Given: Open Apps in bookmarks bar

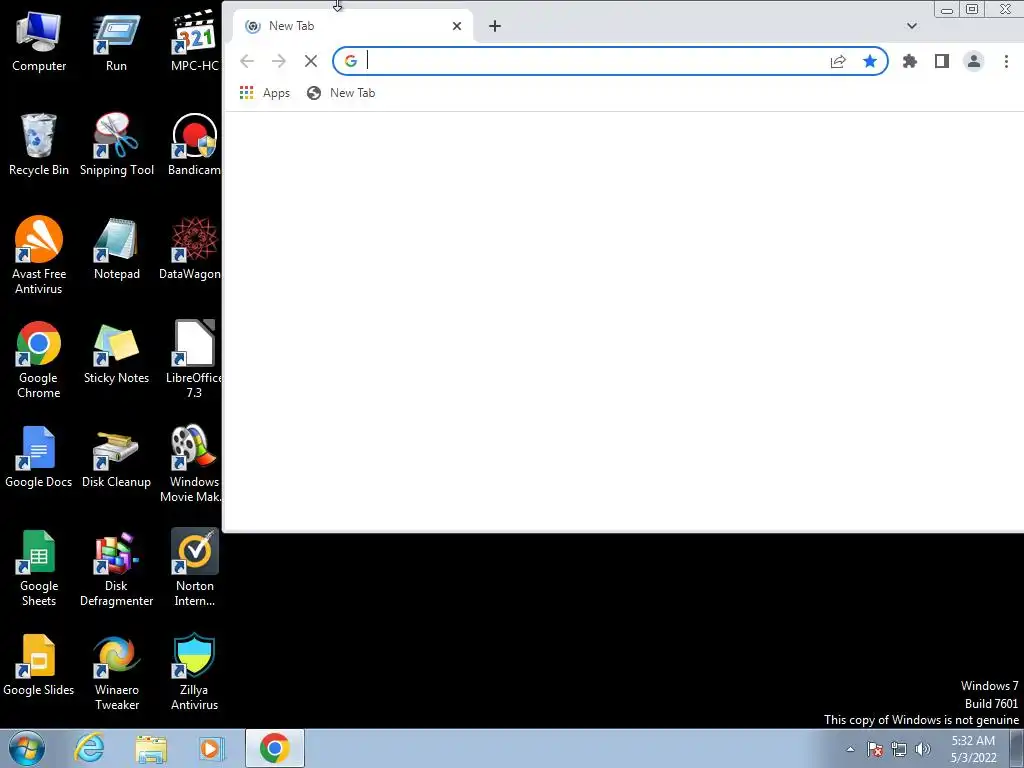Looking at the screenshot, I should pyautogui.click(x=264, y=93).
